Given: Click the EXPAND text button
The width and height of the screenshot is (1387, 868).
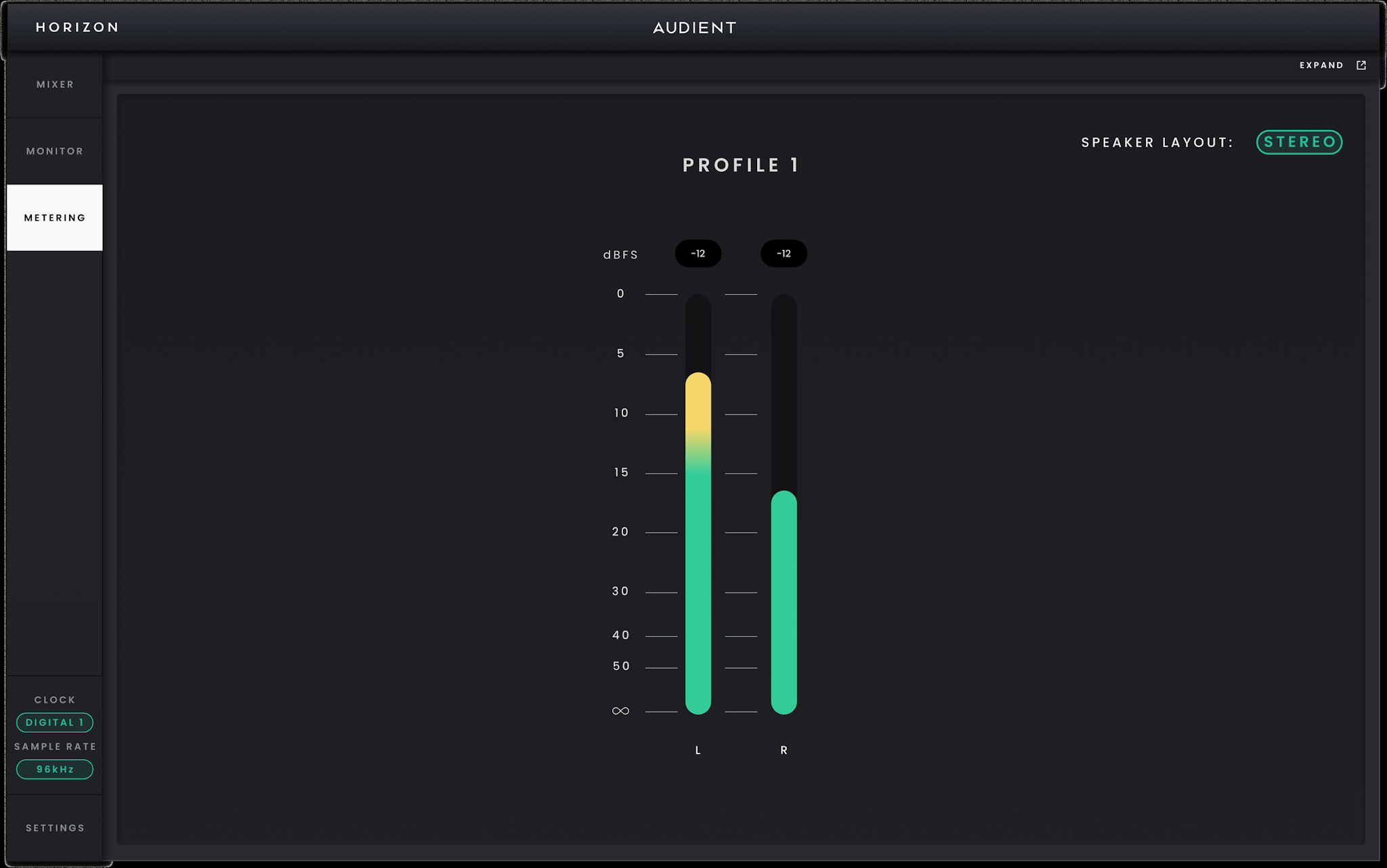Looking at the screenshot, I should click(1321, 65).
